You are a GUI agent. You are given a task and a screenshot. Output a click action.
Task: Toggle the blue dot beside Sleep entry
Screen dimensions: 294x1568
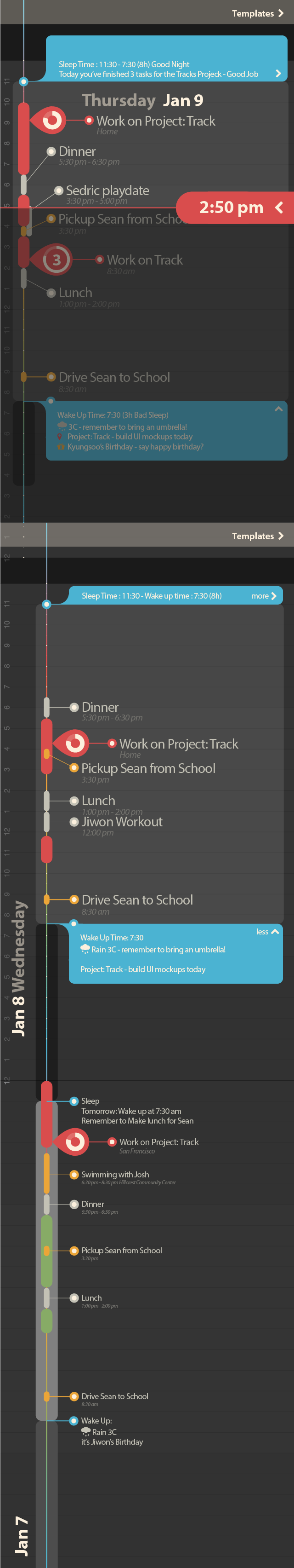[74, 1101]
